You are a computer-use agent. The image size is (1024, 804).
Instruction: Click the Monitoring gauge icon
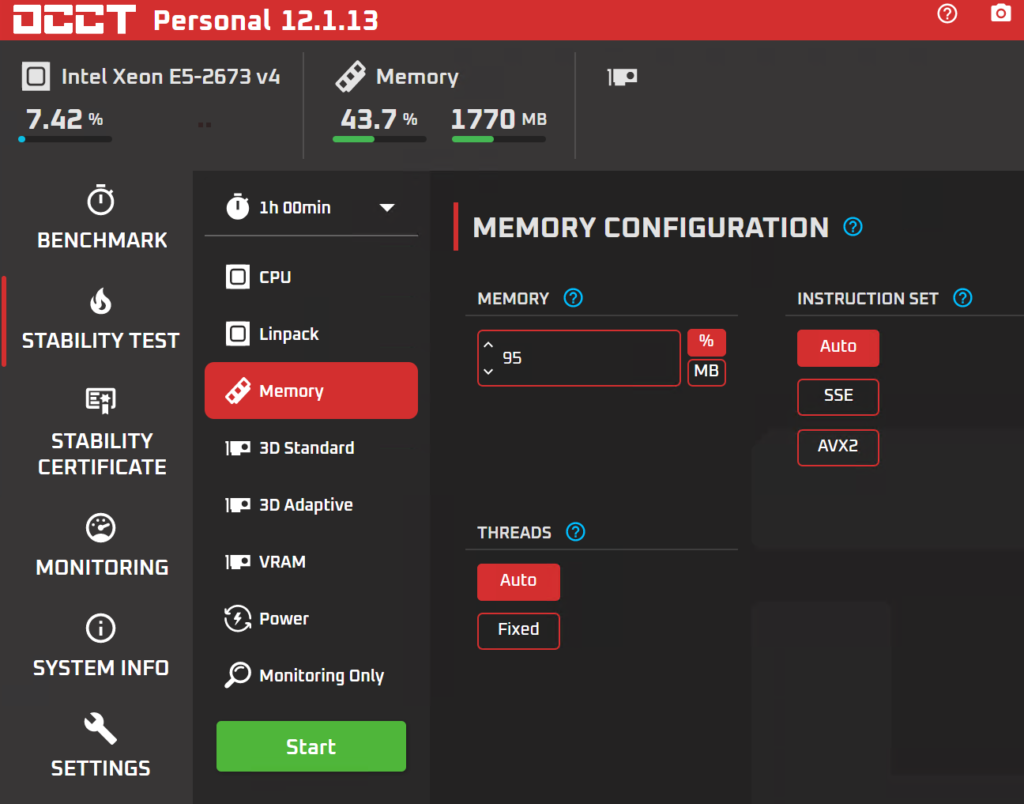[101, 528]
